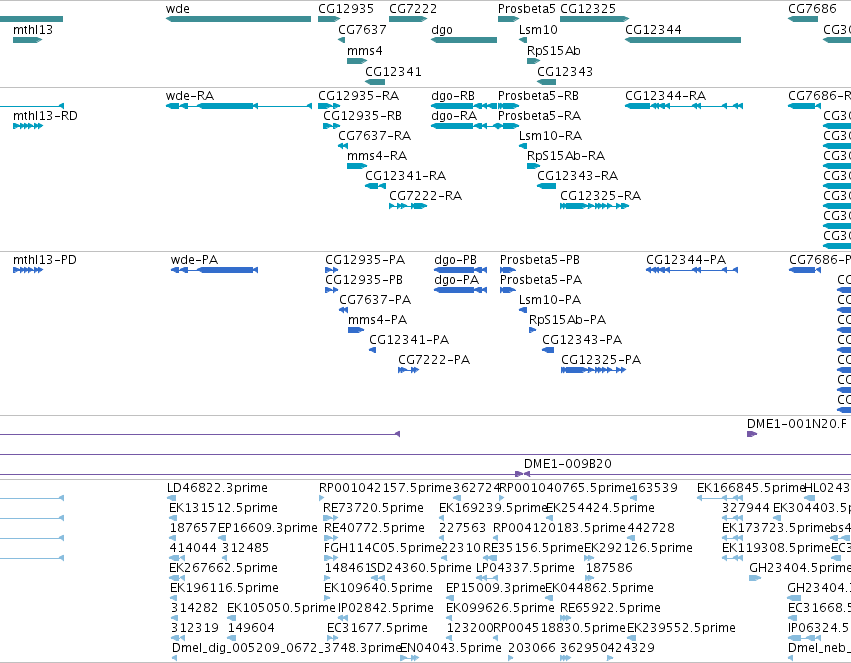This screenshot has height=663, width=851.
Task: Click the CG12935-RA transcript label
Action: pos(358,95)
